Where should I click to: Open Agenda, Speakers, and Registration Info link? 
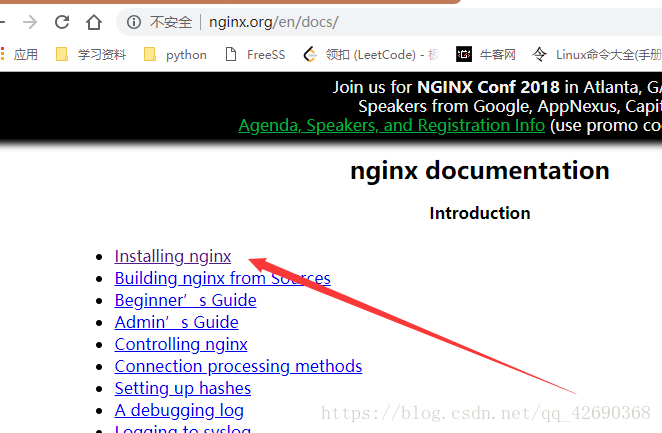[392, 125]
